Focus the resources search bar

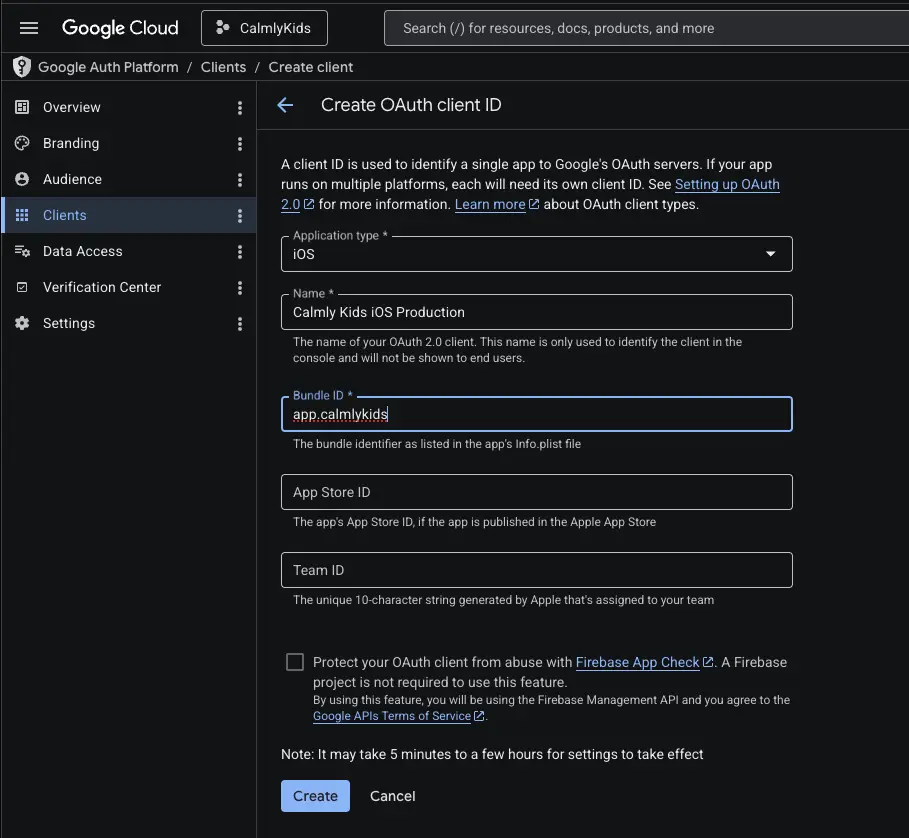tap(646, 28)
